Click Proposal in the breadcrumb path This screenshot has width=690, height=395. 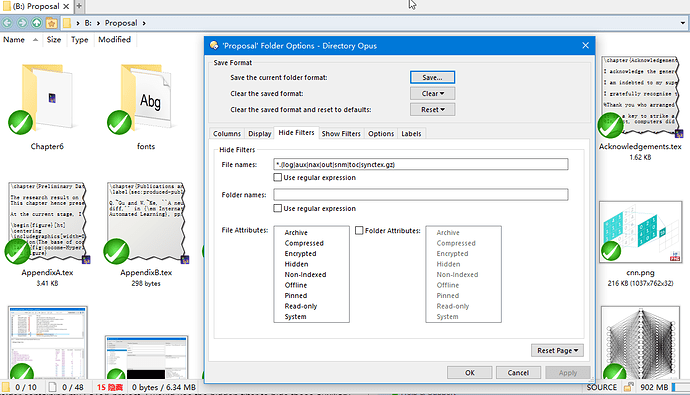click(x=121, y=23)
